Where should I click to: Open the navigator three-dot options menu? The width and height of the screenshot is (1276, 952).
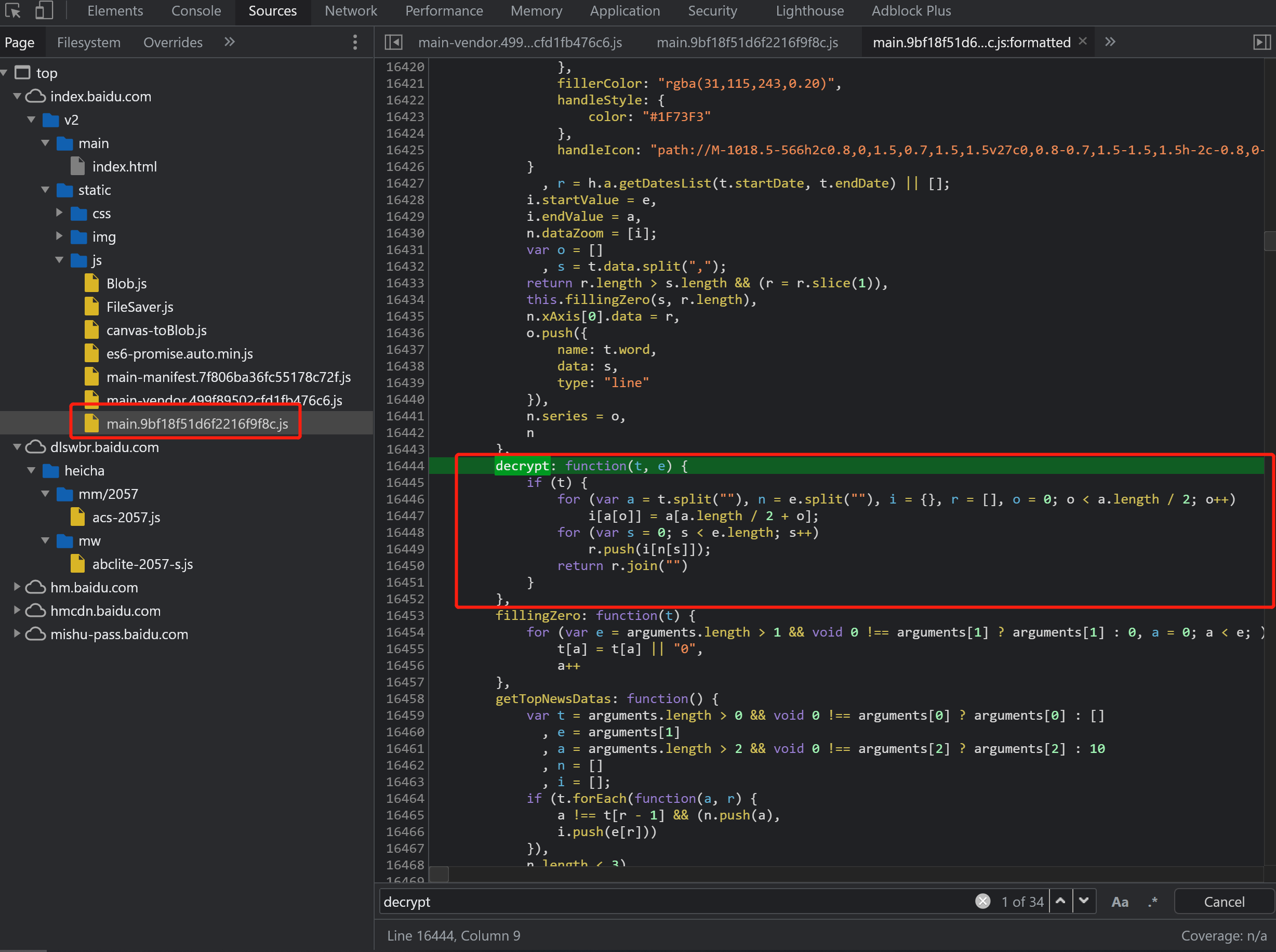point(355,42)
